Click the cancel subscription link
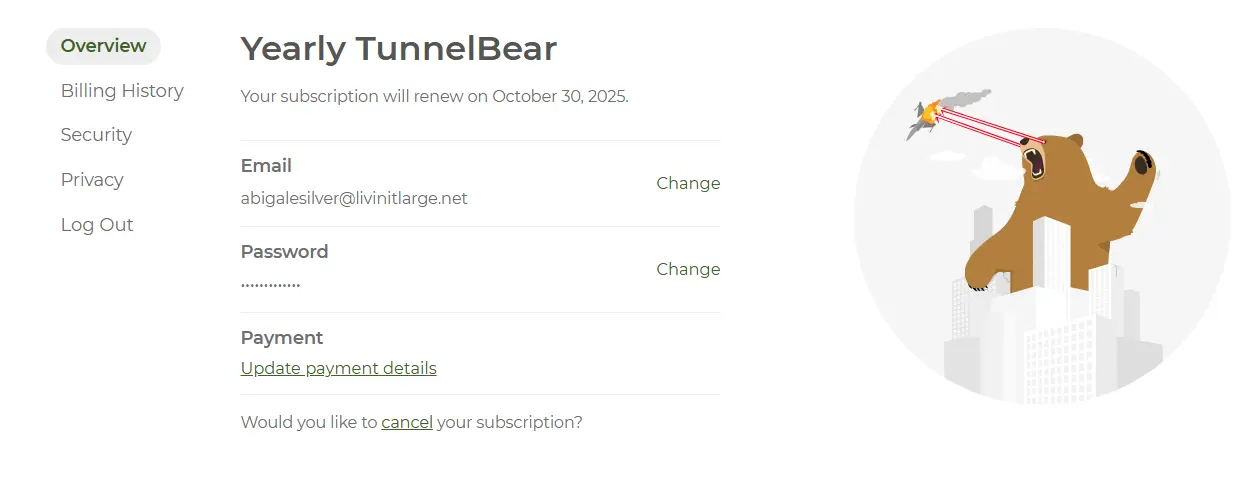Image resolution: width=1259 pixels, height=480 pixels. [407, 422]
